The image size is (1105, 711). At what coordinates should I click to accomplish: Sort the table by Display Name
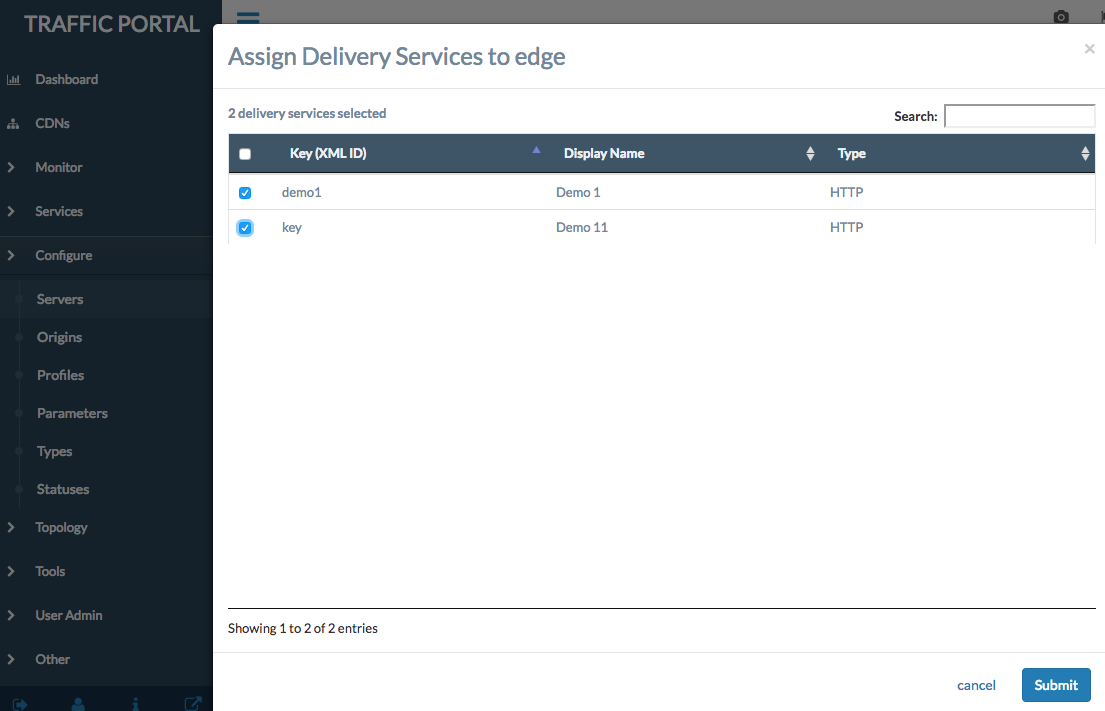[604, 153]
